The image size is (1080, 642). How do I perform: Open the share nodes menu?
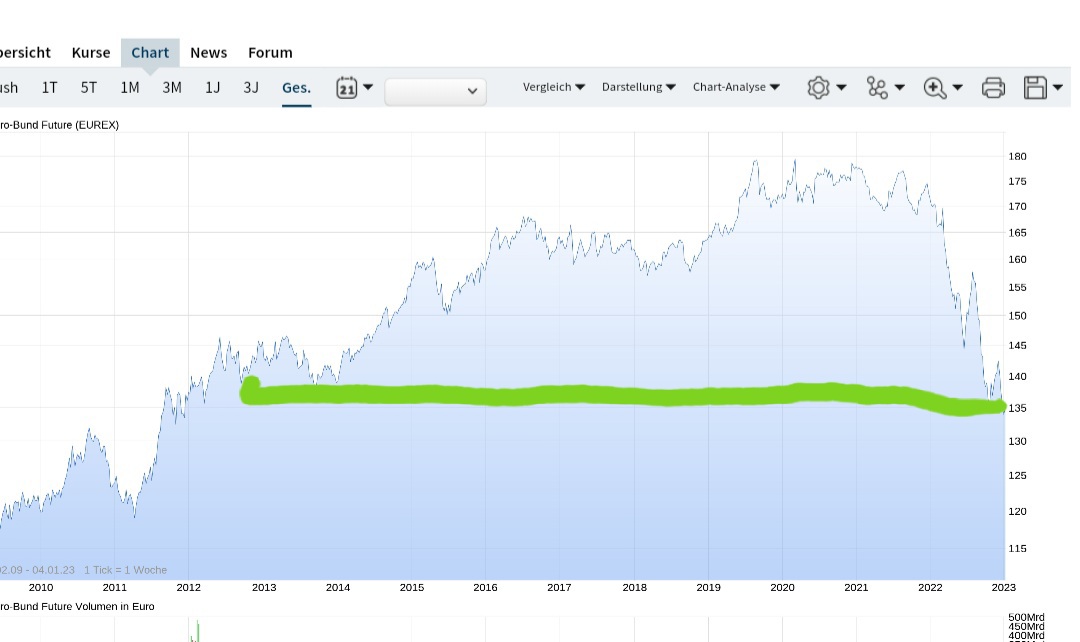[885, 87]
